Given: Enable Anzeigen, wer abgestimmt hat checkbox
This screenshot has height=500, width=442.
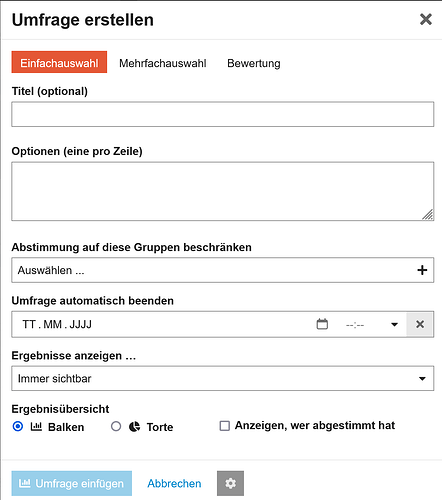Looking at the screenshot, I should [x=224, y=426].
